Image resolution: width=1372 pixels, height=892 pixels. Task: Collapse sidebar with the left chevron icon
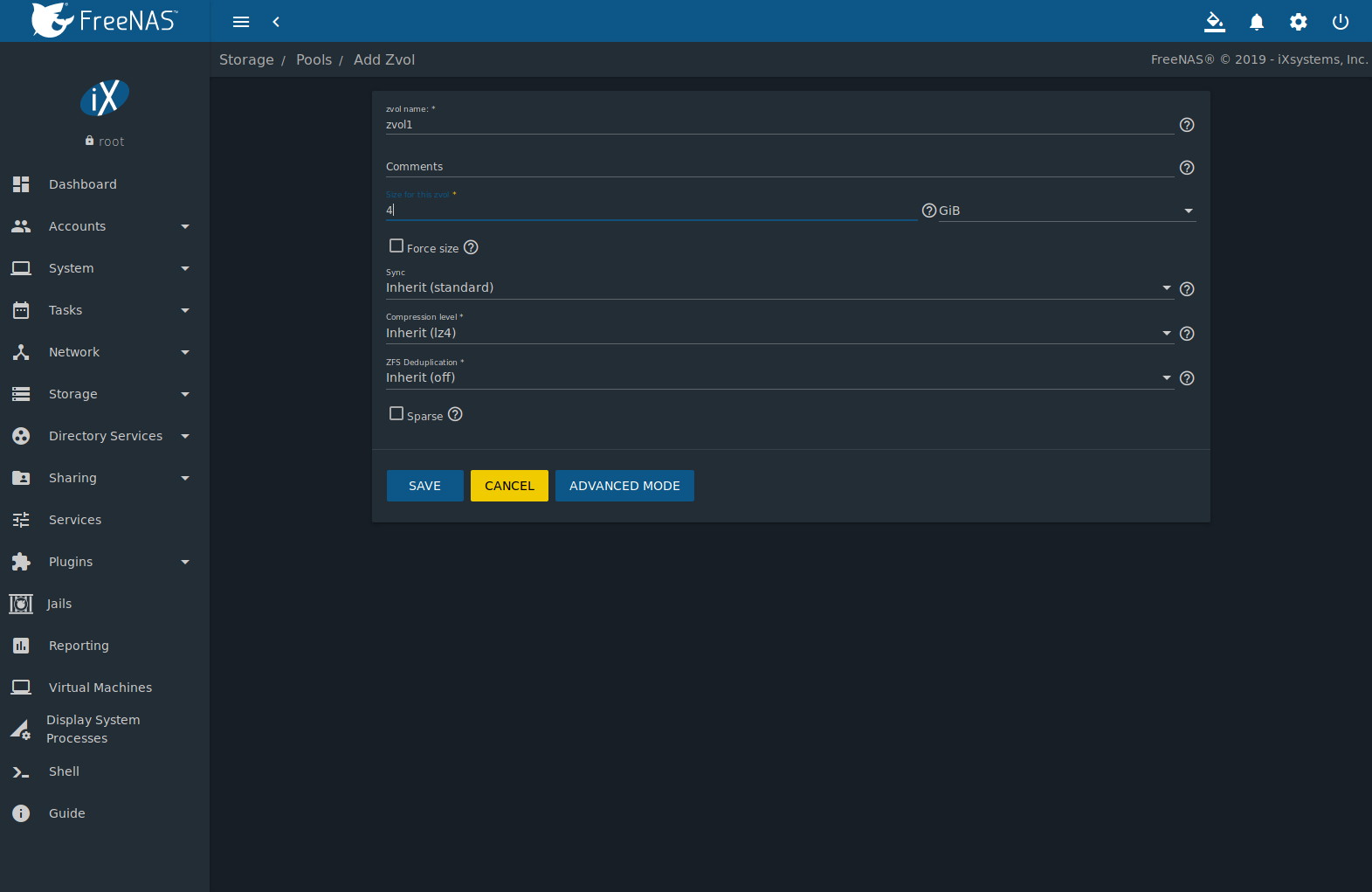(276, 22)
